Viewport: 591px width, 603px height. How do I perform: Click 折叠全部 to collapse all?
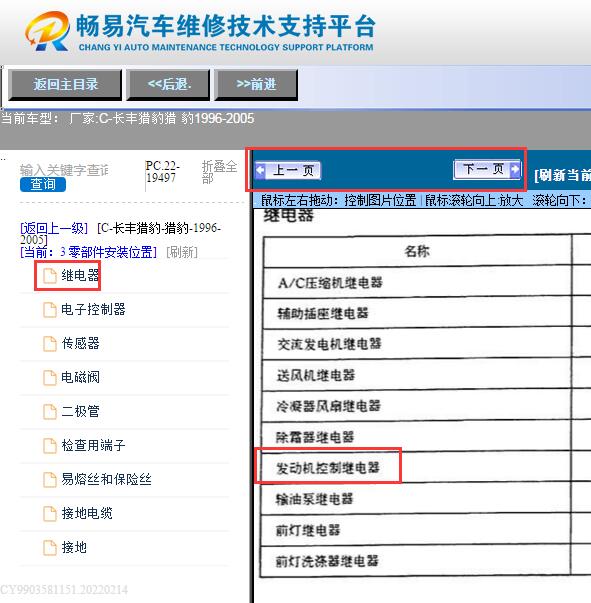[x=219, y=172]
